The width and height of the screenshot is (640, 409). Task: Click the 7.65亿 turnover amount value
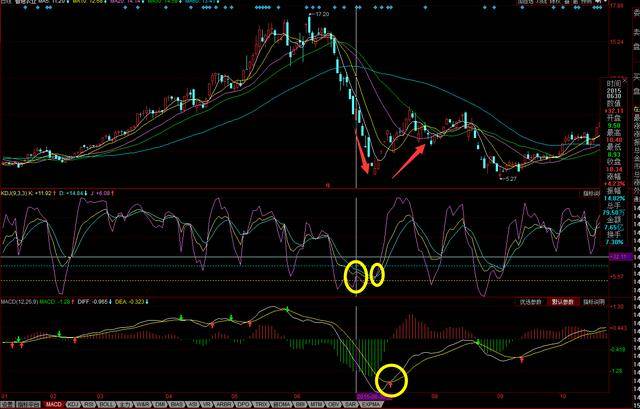(614, 227)
